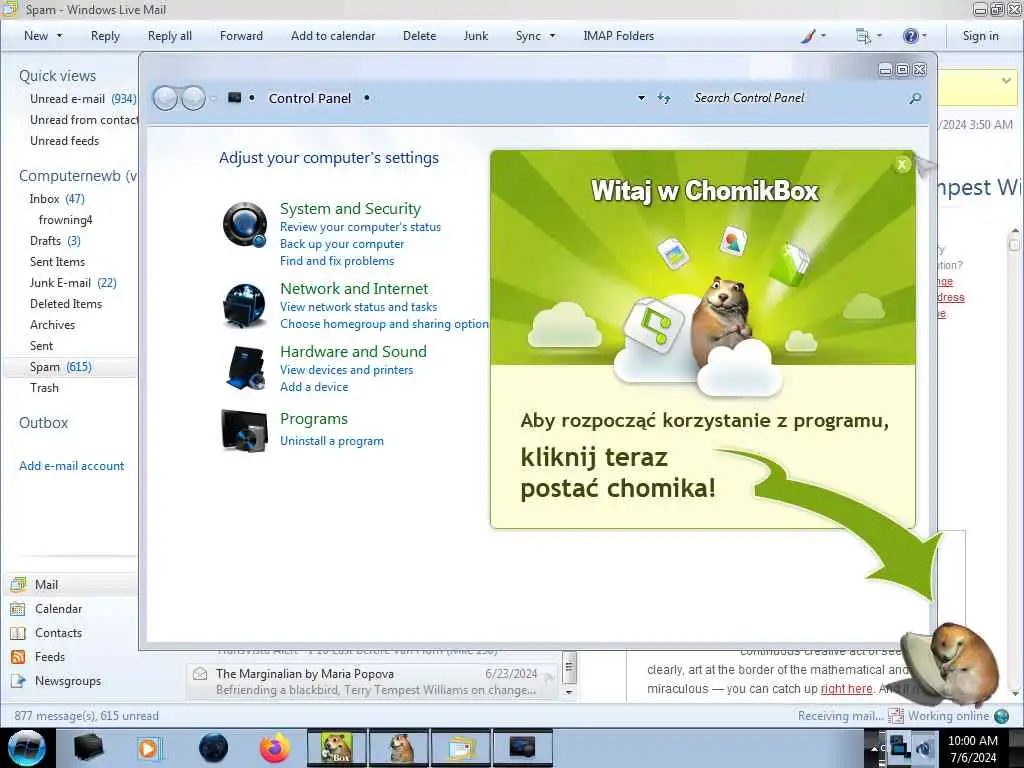Open the Programs category icon

tap(244, 431)
